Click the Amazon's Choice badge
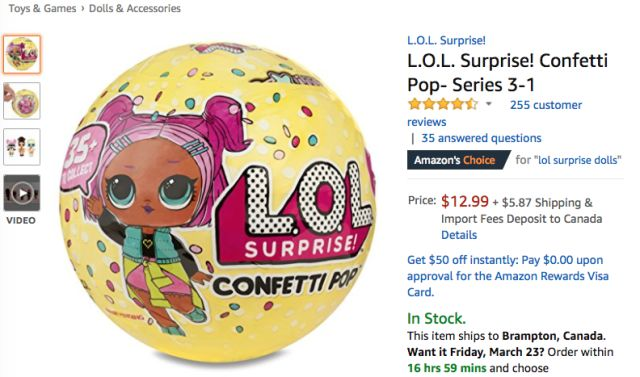 pos(458,160)
